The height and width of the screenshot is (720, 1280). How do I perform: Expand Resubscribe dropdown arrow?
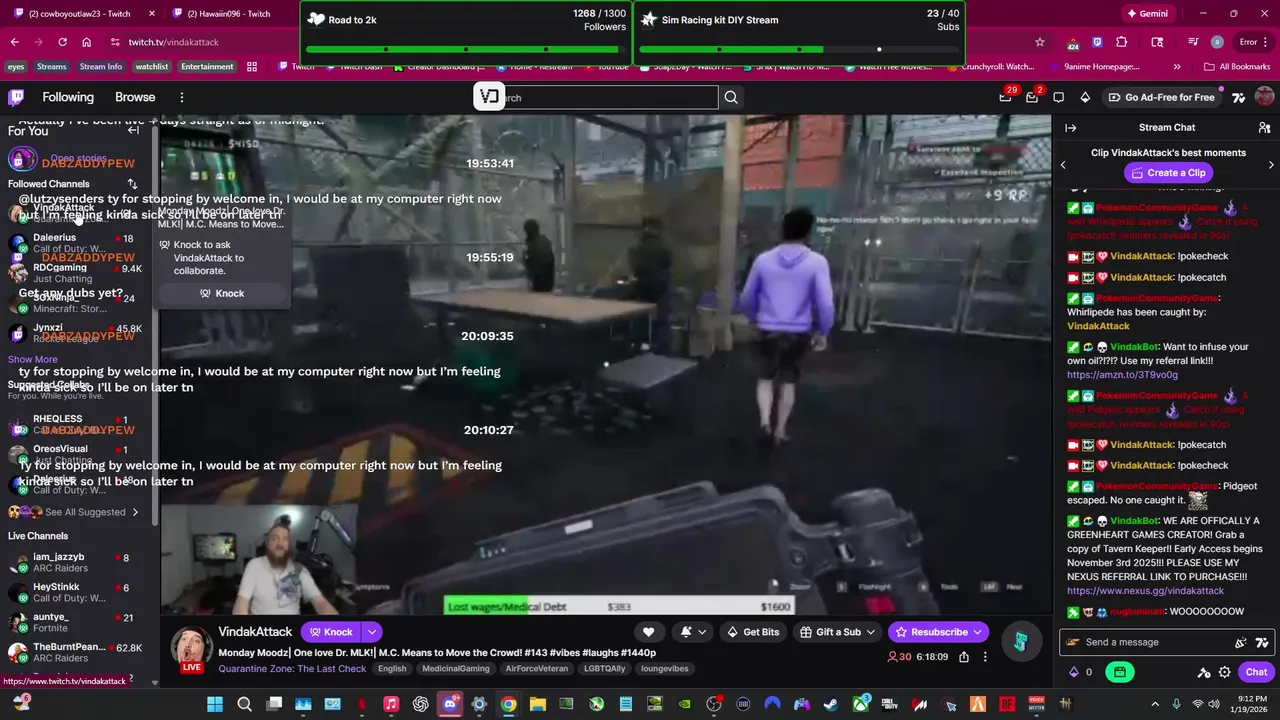(x=978, y=632)
